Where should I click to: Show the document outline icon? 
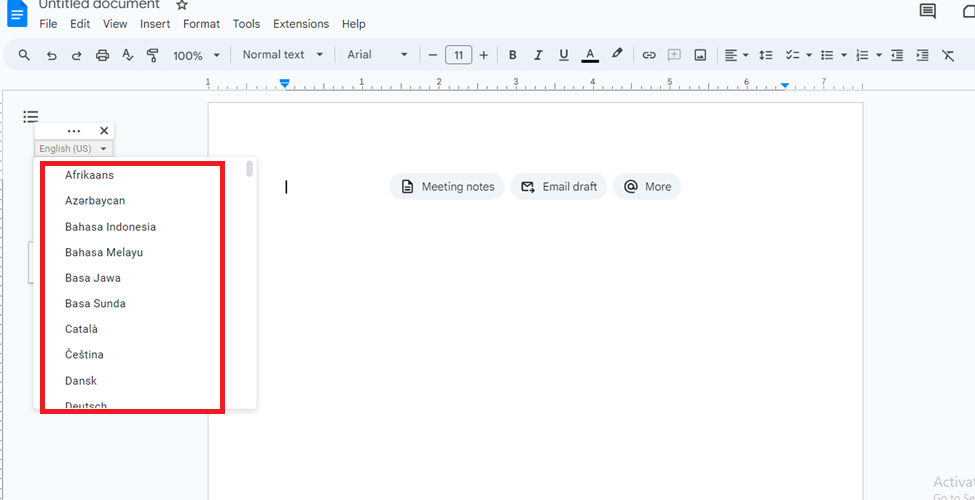(30, 116)
